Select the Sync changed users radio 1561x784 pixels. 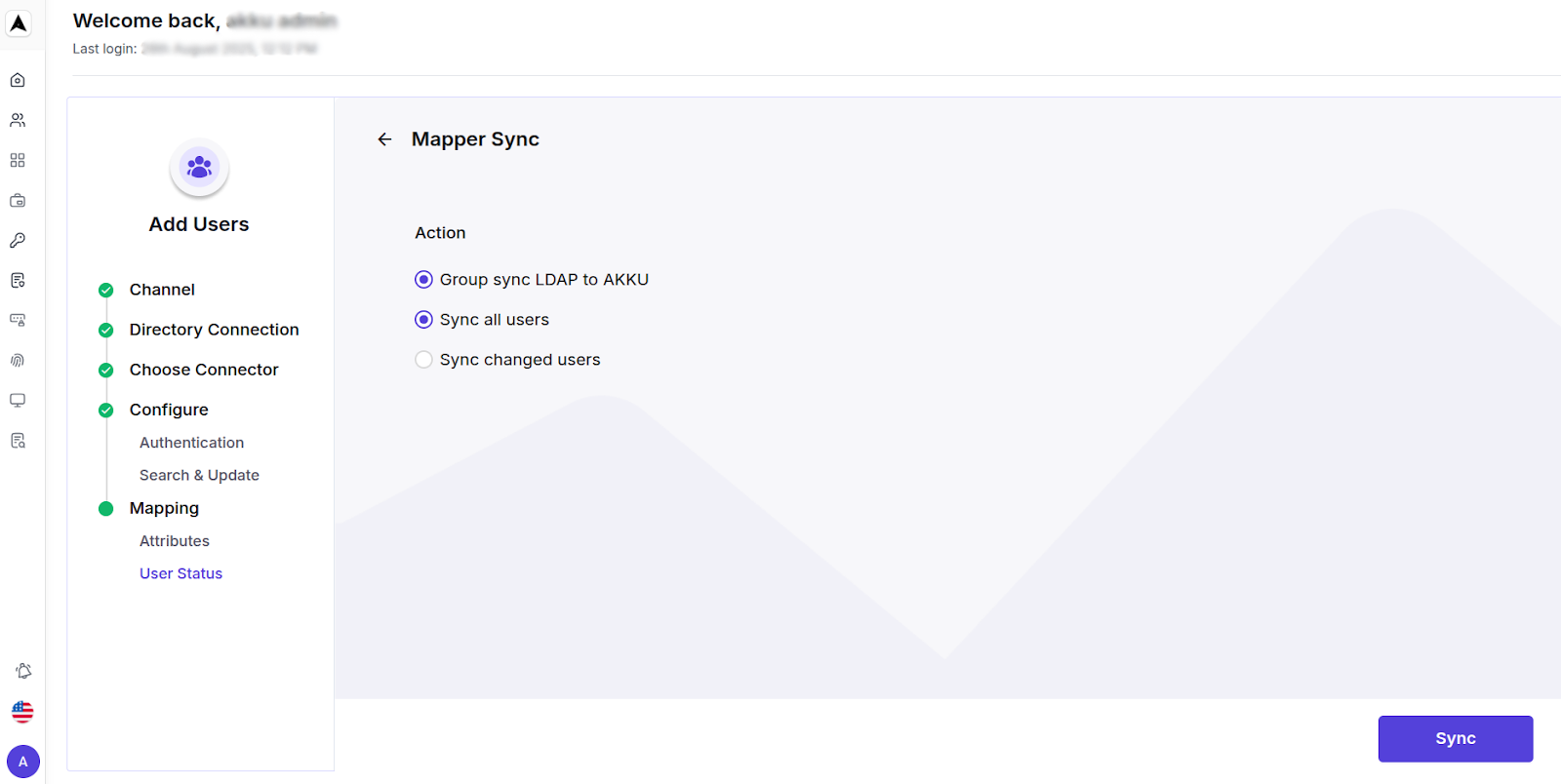point(423,360)
